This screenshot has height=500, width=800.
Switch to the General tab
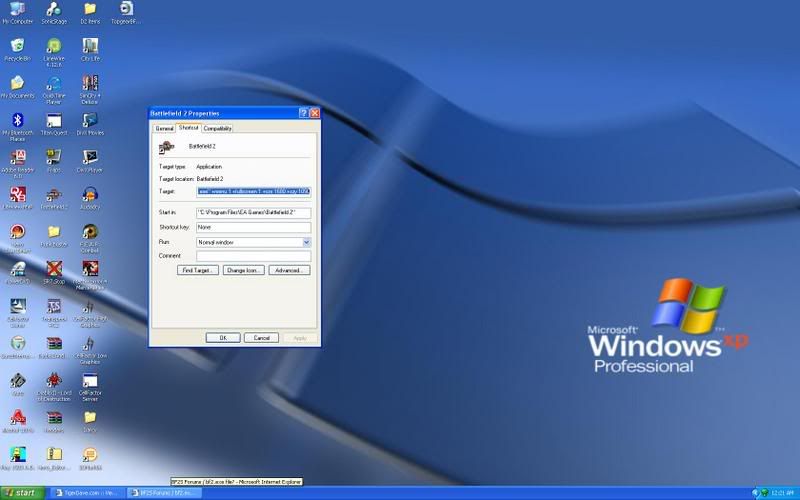(164, 129)
